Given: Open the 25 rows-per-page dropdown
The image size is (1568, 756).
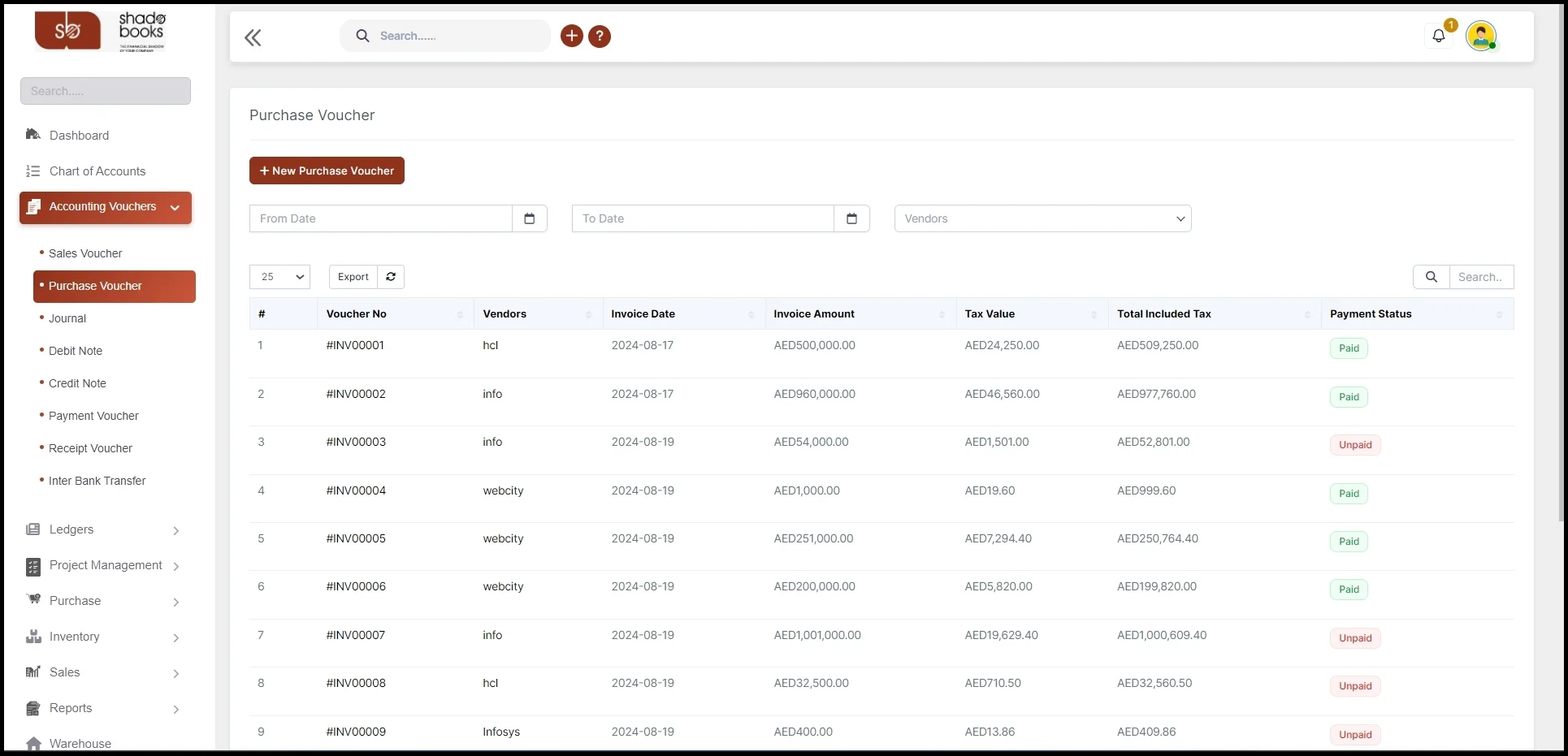Looking at the screenshot, I should pyautogui.click(x=279, y=277).
